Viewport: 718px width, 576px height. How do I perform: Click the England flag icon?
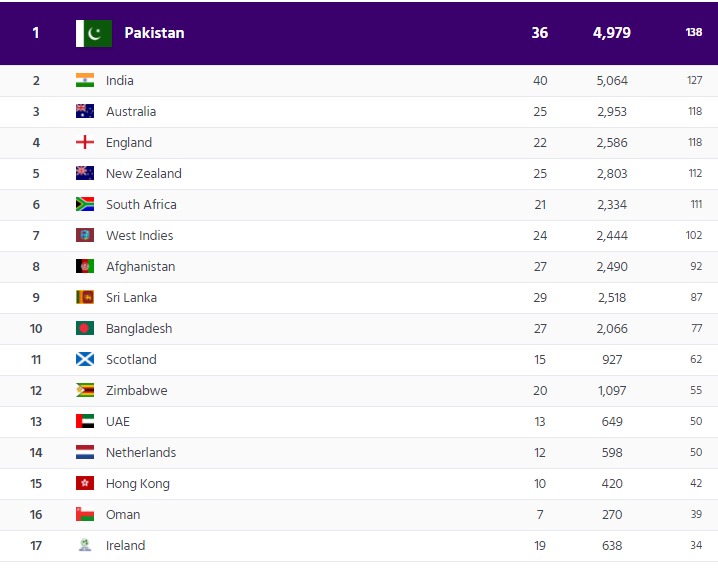(85, 143)
